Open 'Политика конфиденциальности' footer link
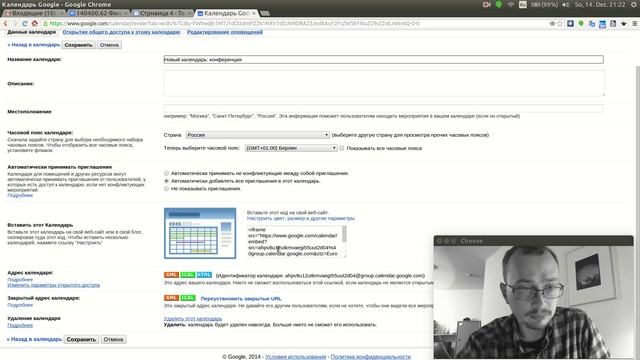Viewport: 640px width, 360px height. point(371,357)
